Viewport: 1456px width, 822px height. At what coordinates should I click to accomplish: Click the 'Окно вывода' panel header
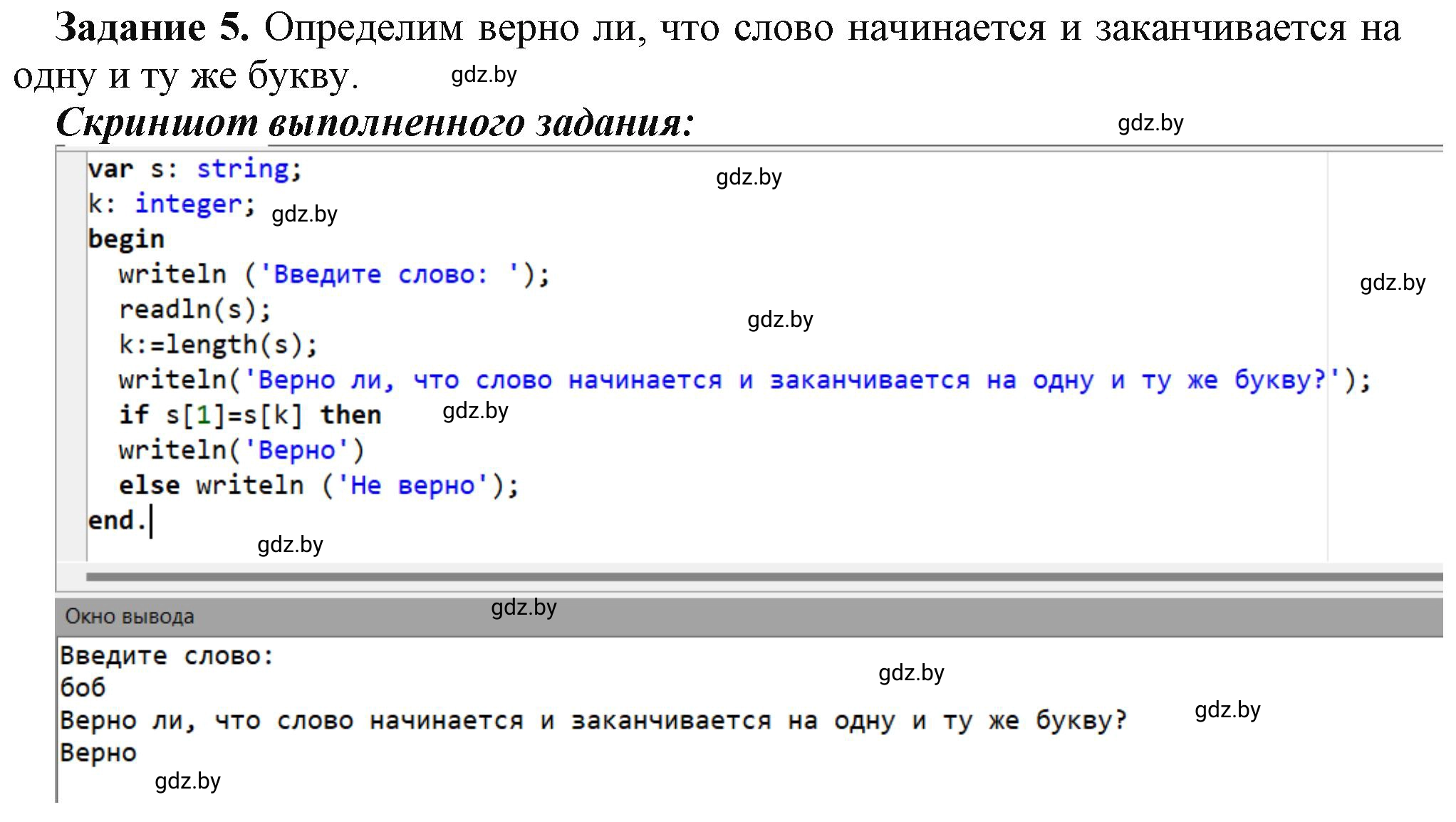[749, 616]
